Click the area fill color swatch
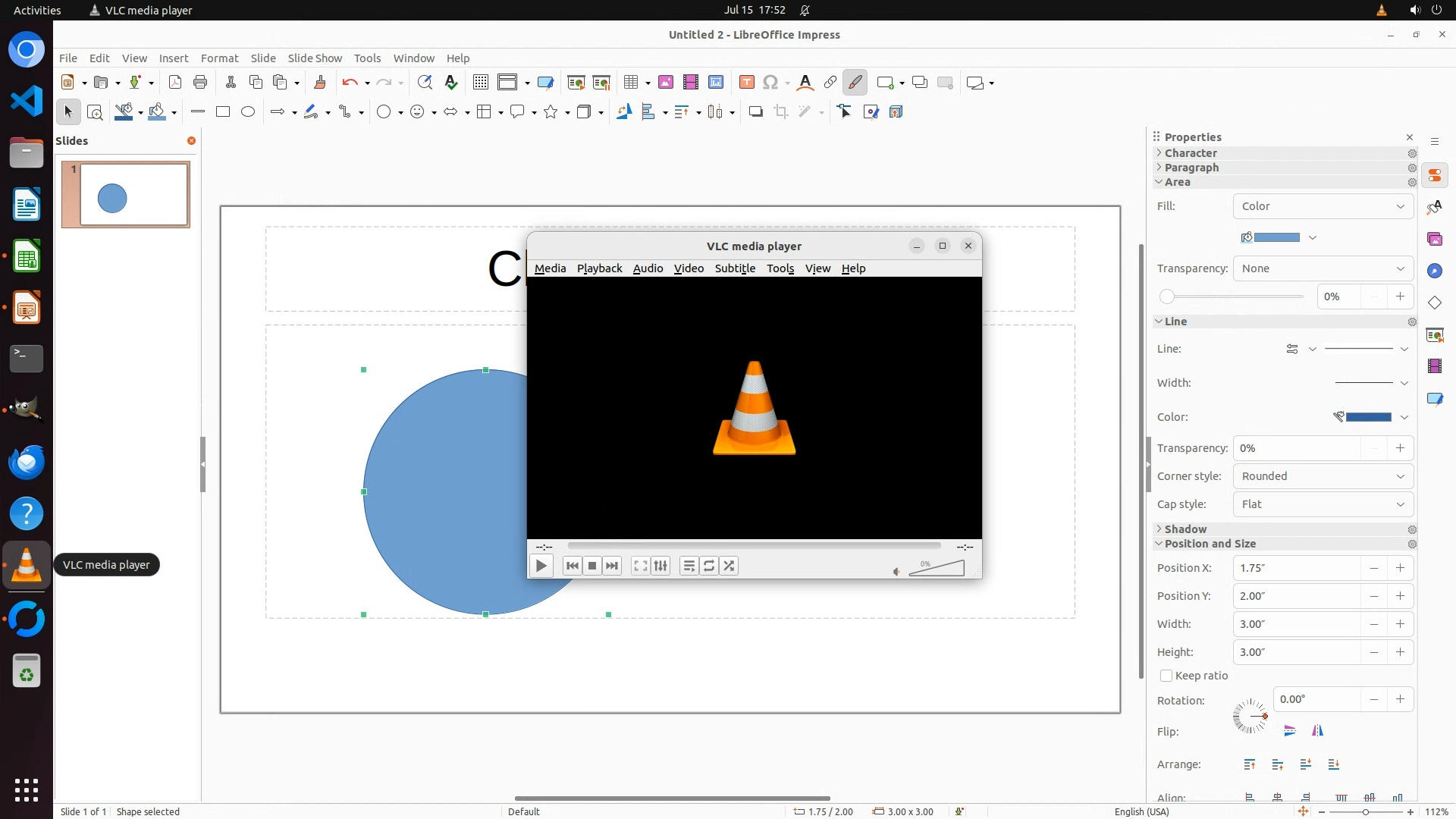The width and height of the screenshot is (1456, 819). pos(1277,237)
